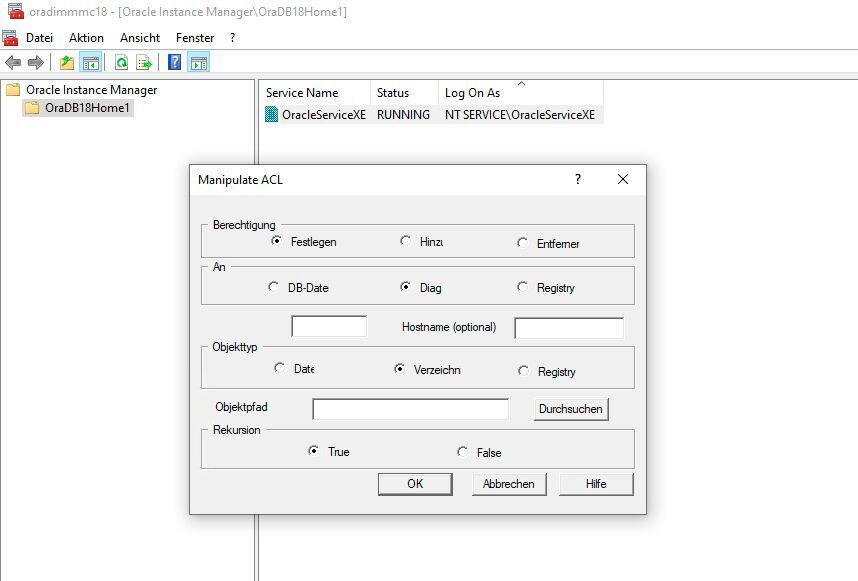858x581 pixels.
Task: Open MMC help via question mark icon
Action: tap(173, 61)
